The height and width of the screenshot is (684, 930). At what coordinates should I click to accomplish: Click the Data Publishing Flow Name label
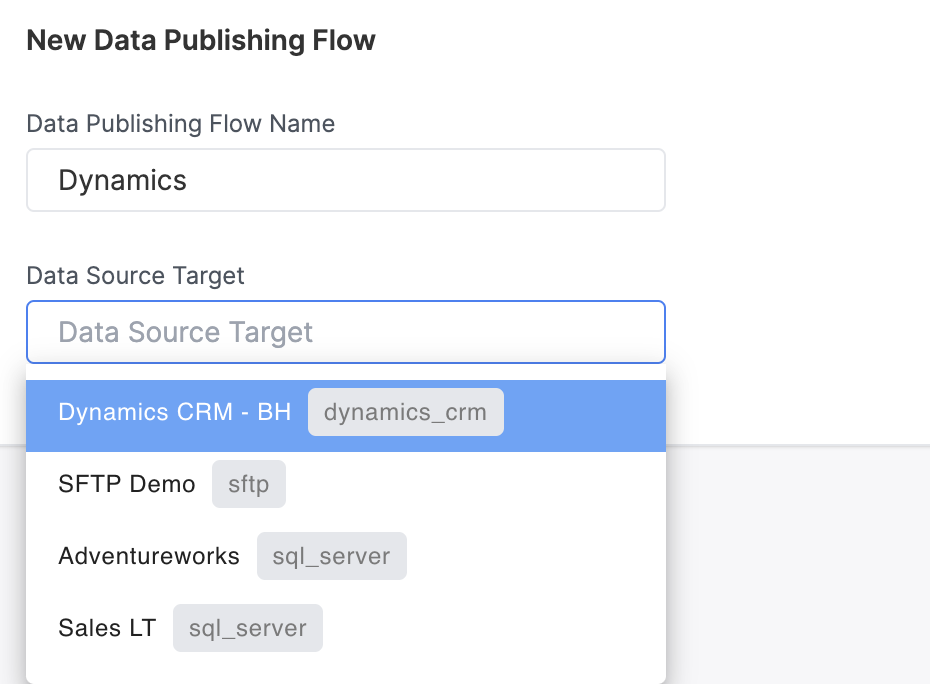point(181,123)
